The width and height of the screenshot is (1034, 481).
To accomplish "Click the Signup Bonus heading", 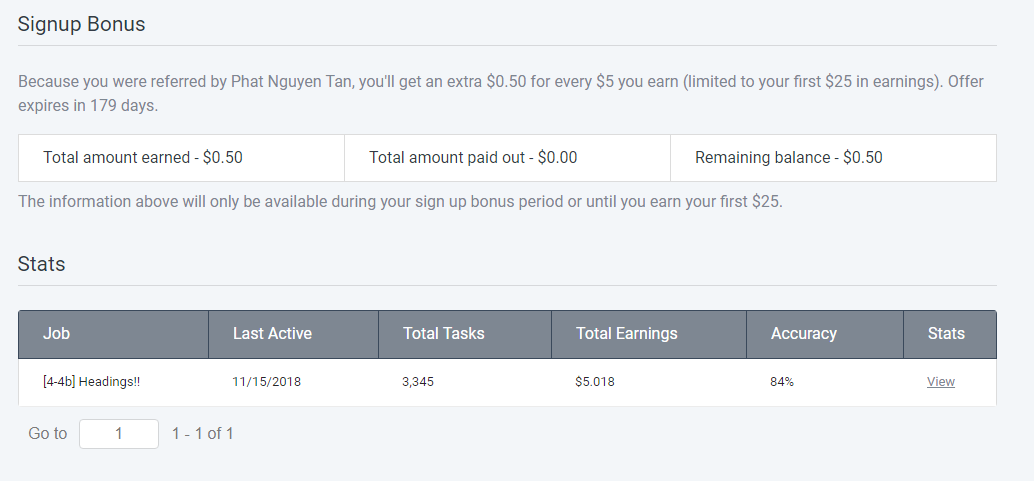I will (x=81, y=24).
